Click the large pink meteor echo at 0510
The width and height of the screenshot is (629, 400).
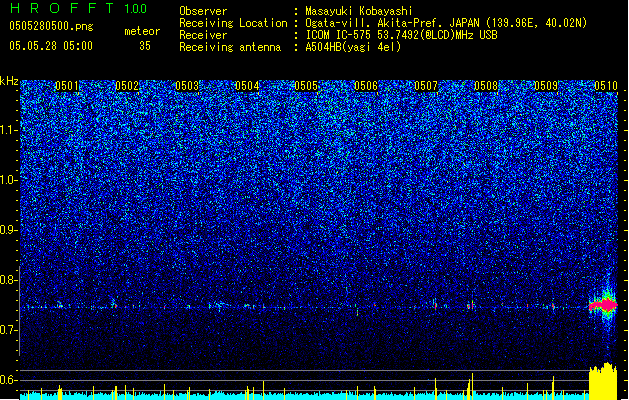(x=603, y=306)
